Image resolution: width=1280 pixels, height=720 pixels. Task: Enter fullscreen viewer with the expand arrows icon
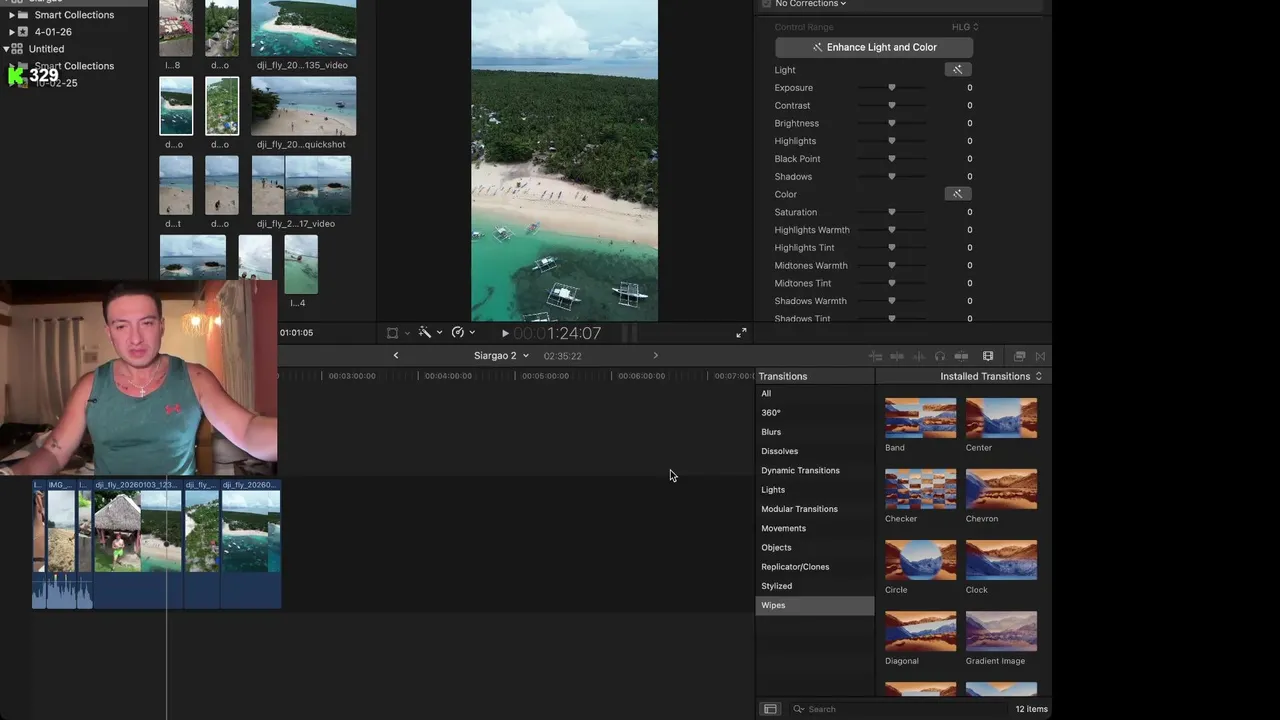tap(741, 333)
